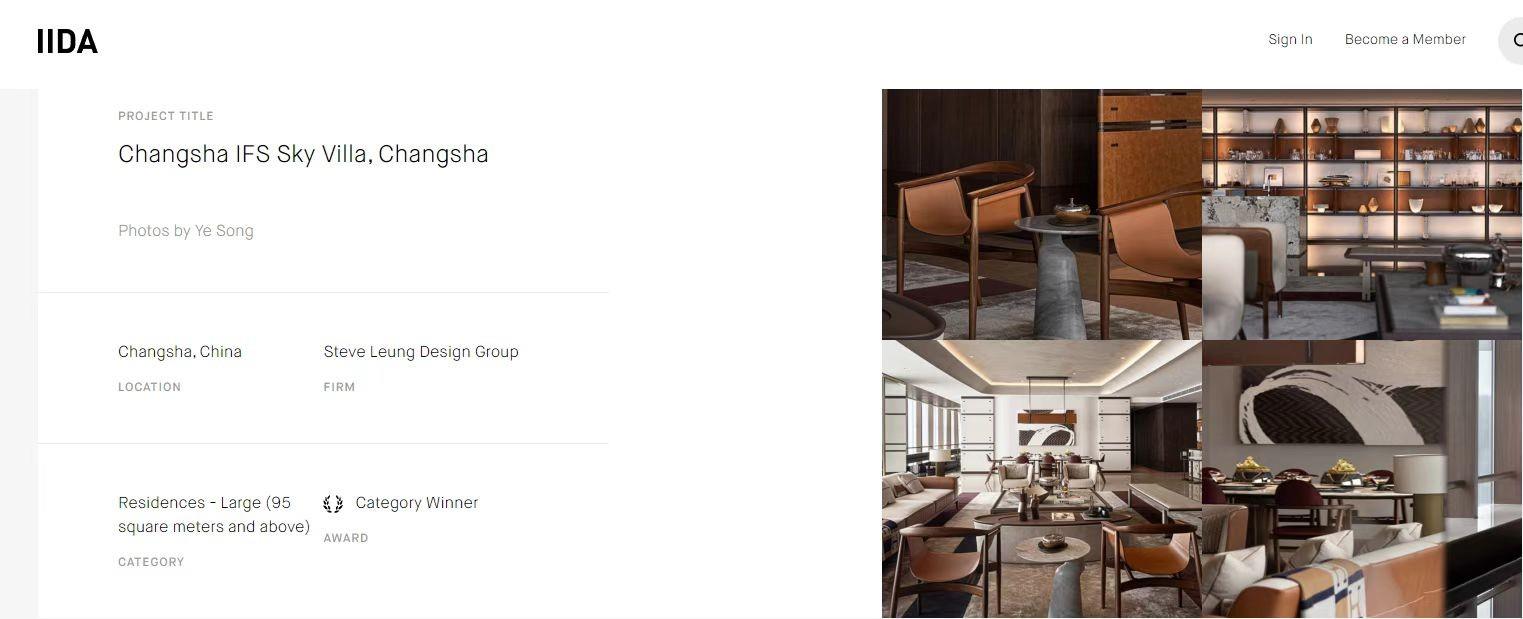Viewport: 1523px width, 619px height.
Task: Click the laurel wreath award icon
Action: click(x=333, y=503)
